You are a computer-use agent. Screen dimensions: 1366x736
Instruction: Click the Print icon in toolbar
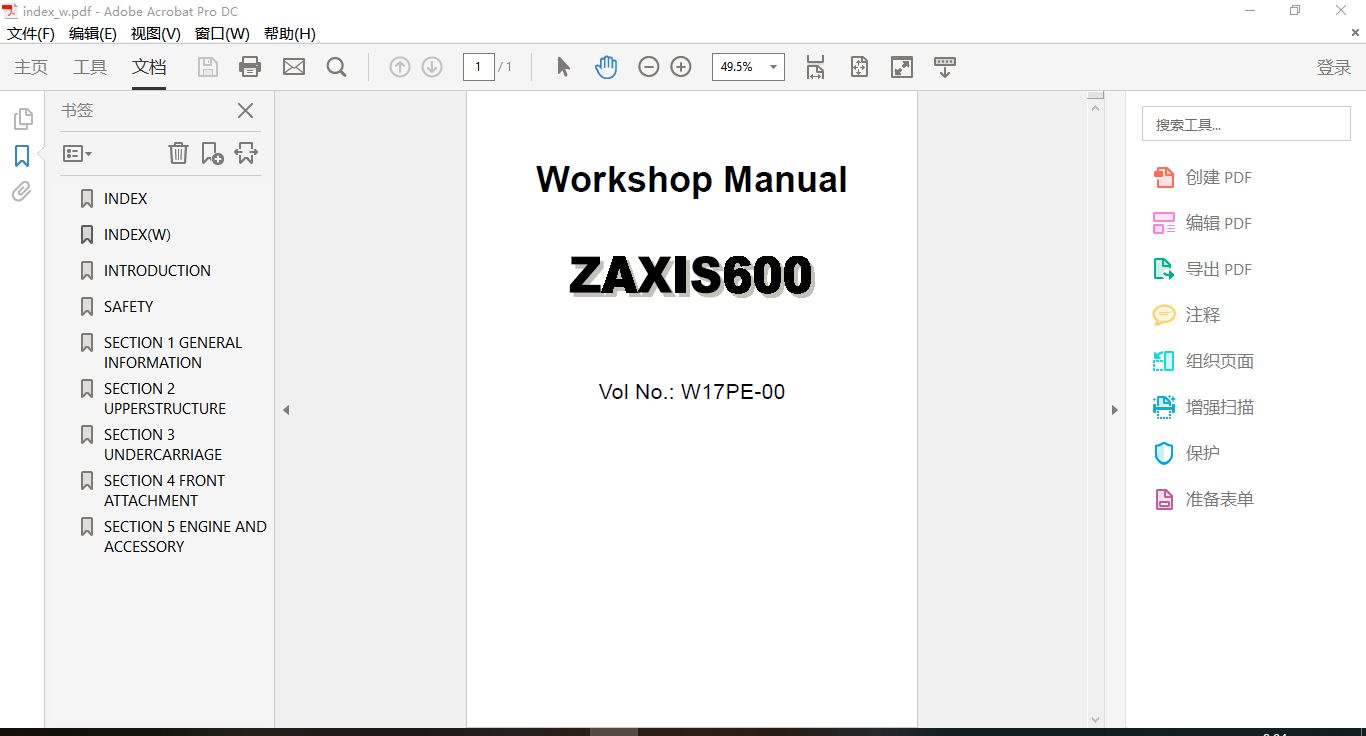pos(250,67)
